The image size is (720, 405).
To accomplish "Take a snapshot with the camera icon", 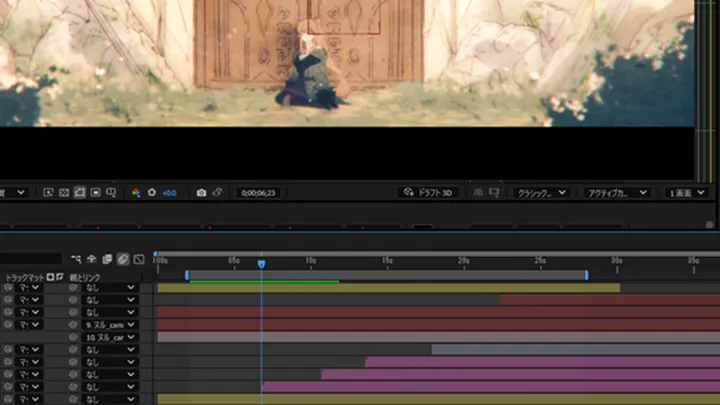I will click(201, 192).
